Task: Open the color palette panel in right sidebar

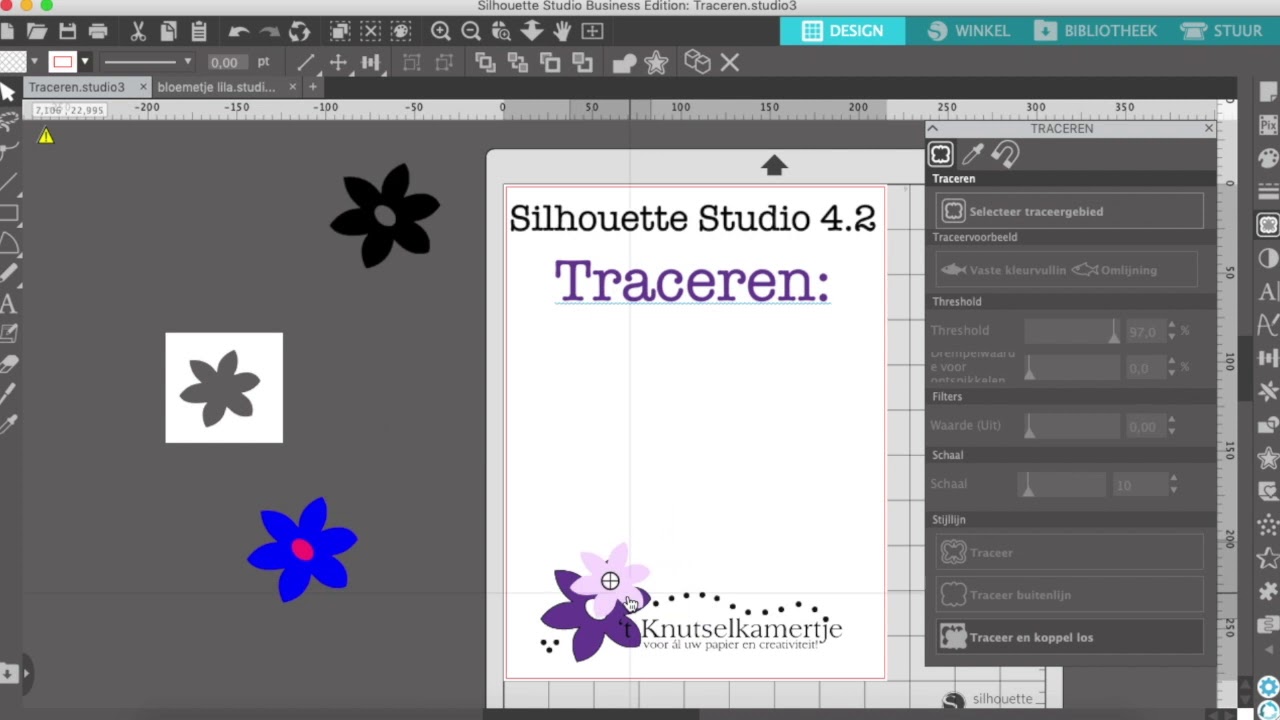Action: coord(1268,158)
